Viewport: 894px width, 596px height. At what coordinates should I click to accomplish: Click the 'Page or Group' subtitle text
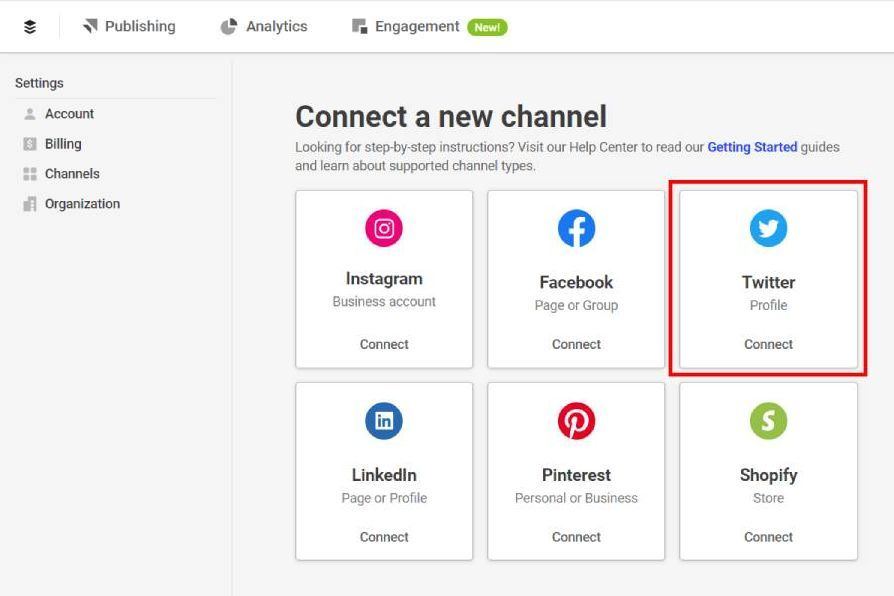tap(576, 306)
